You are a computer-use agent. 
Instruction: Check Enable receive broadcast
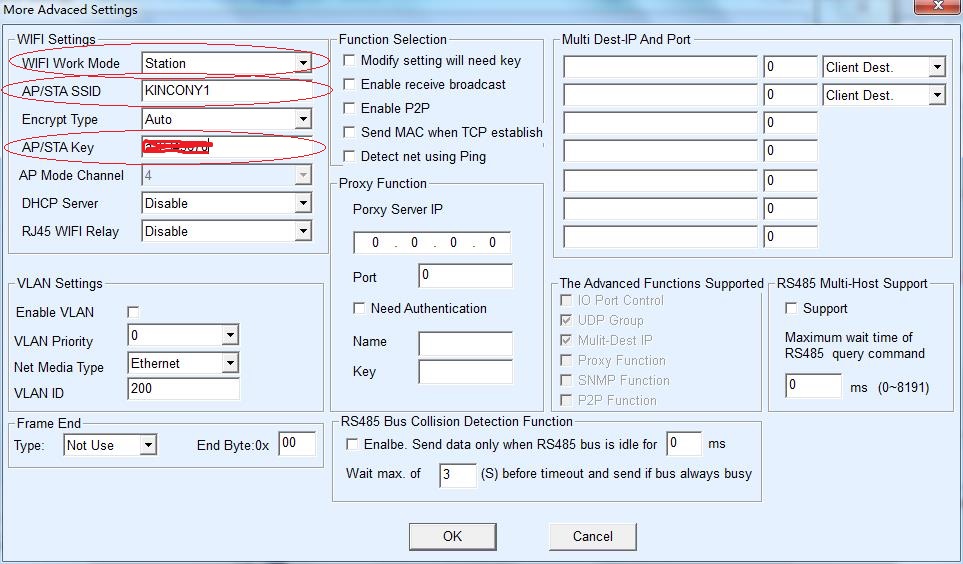pyautogui.click(x=350, y=85)
